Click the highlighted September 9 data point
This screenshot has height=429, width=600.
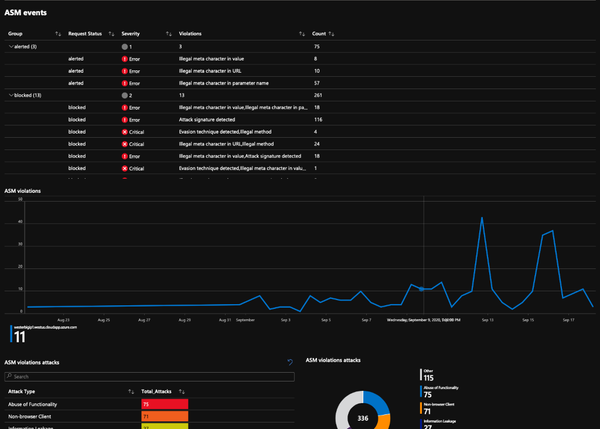421,289
